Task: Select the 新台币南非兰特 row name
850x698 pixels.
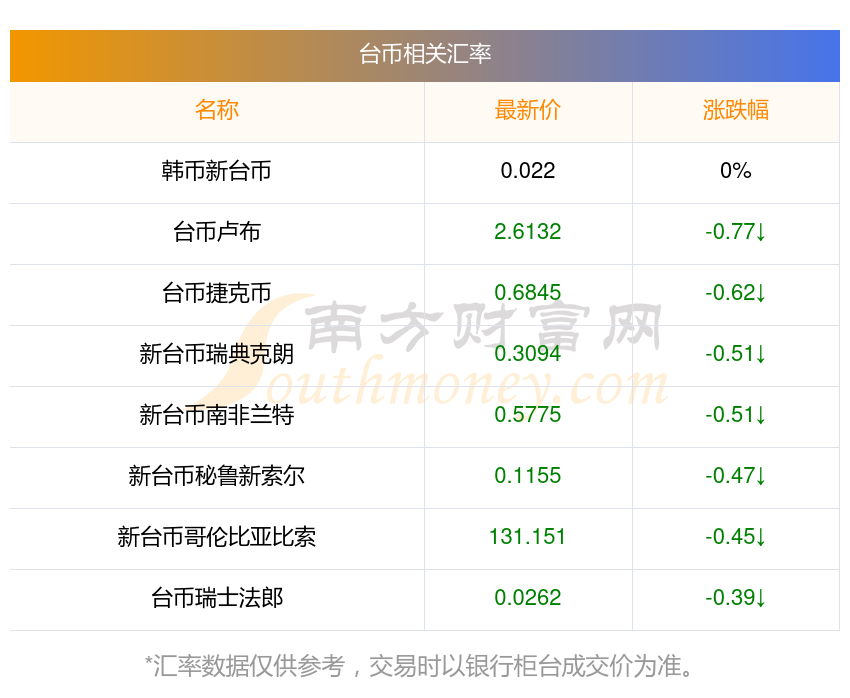Action: [217, 415]
